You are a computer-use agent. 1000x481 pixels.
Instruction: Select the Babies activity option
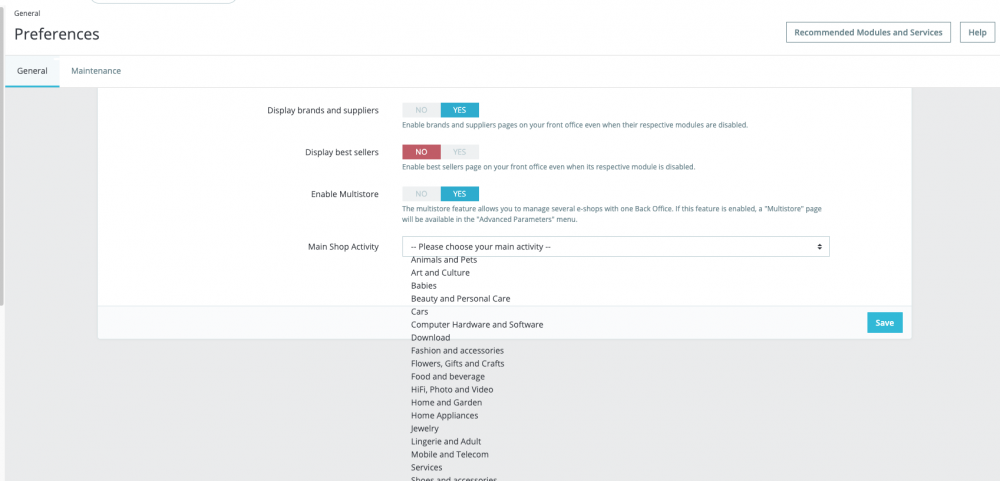coord(423,286)
